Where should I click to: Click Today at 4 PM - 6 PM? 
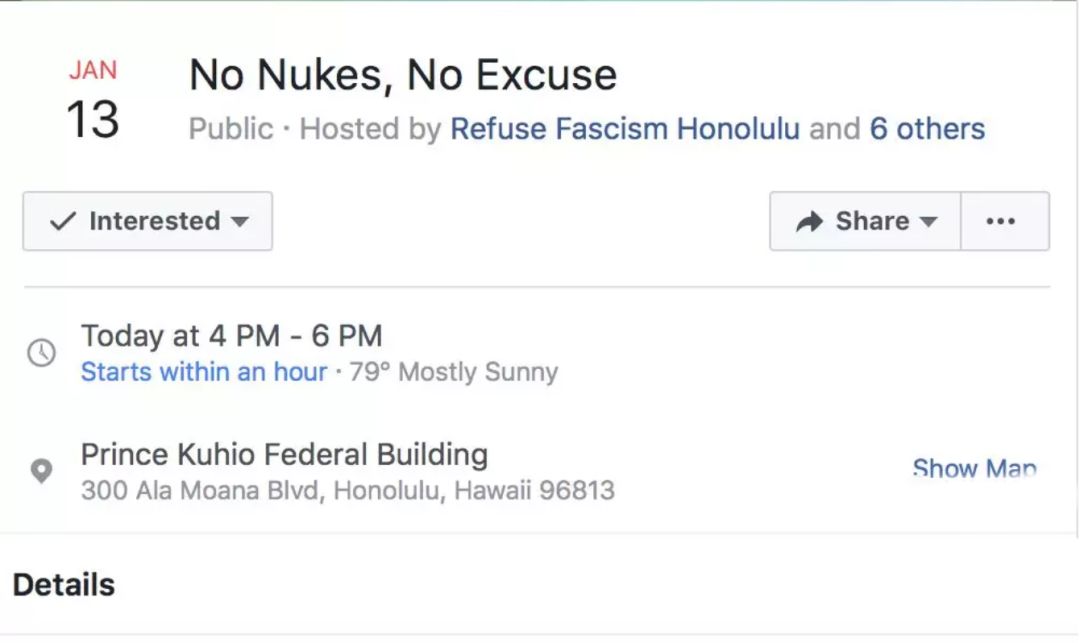[x=231, y=336]
